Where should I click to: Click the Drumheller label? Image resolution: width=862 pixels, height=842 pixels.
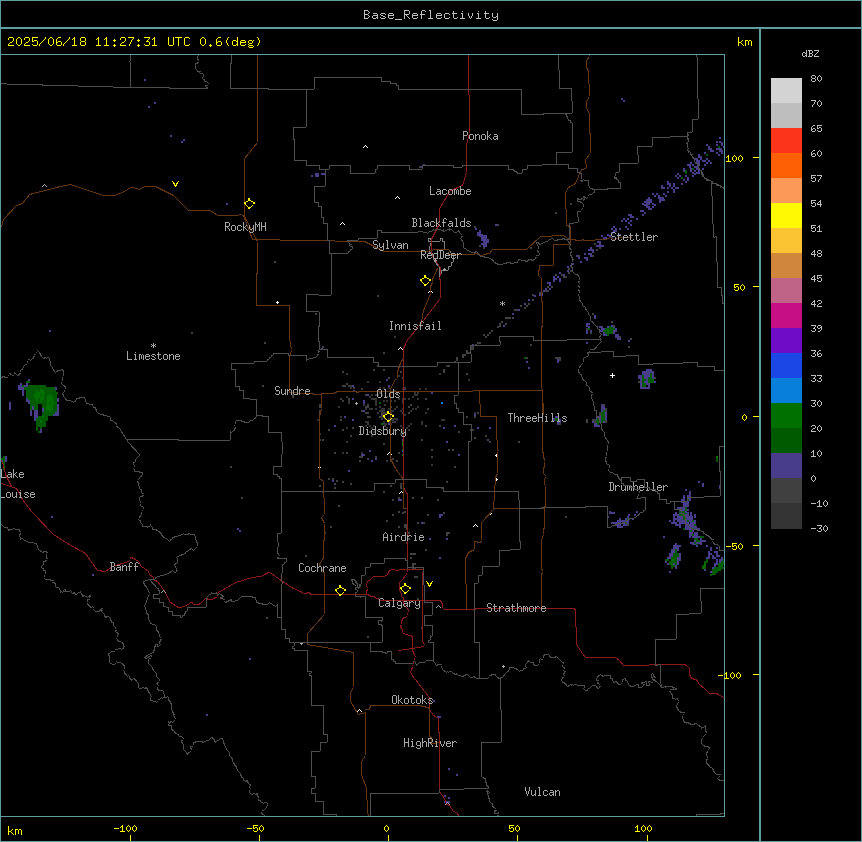(x=638, y=487)
